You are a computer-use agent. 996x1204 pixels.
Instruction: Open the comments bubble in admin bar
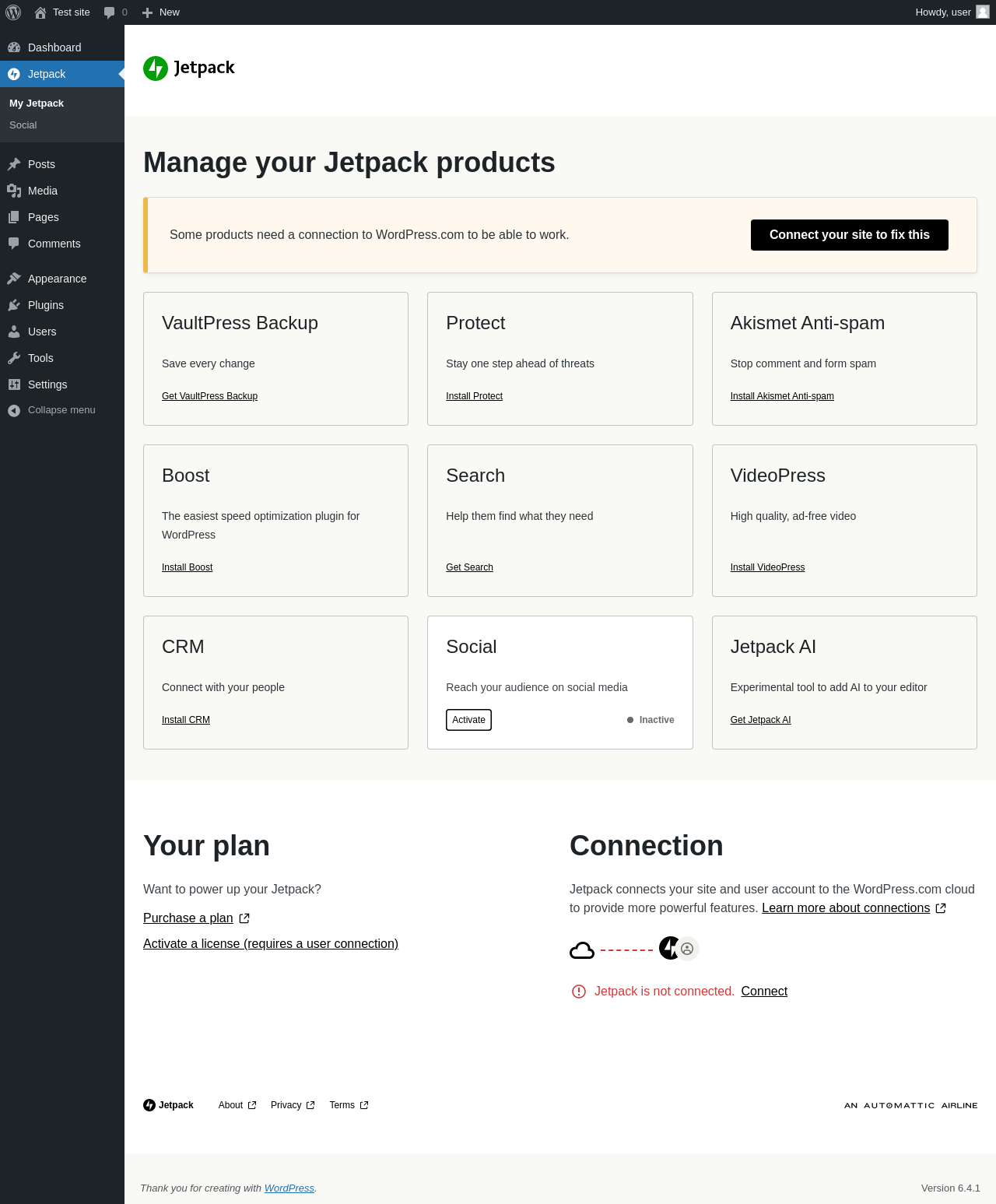coord(115,12)
